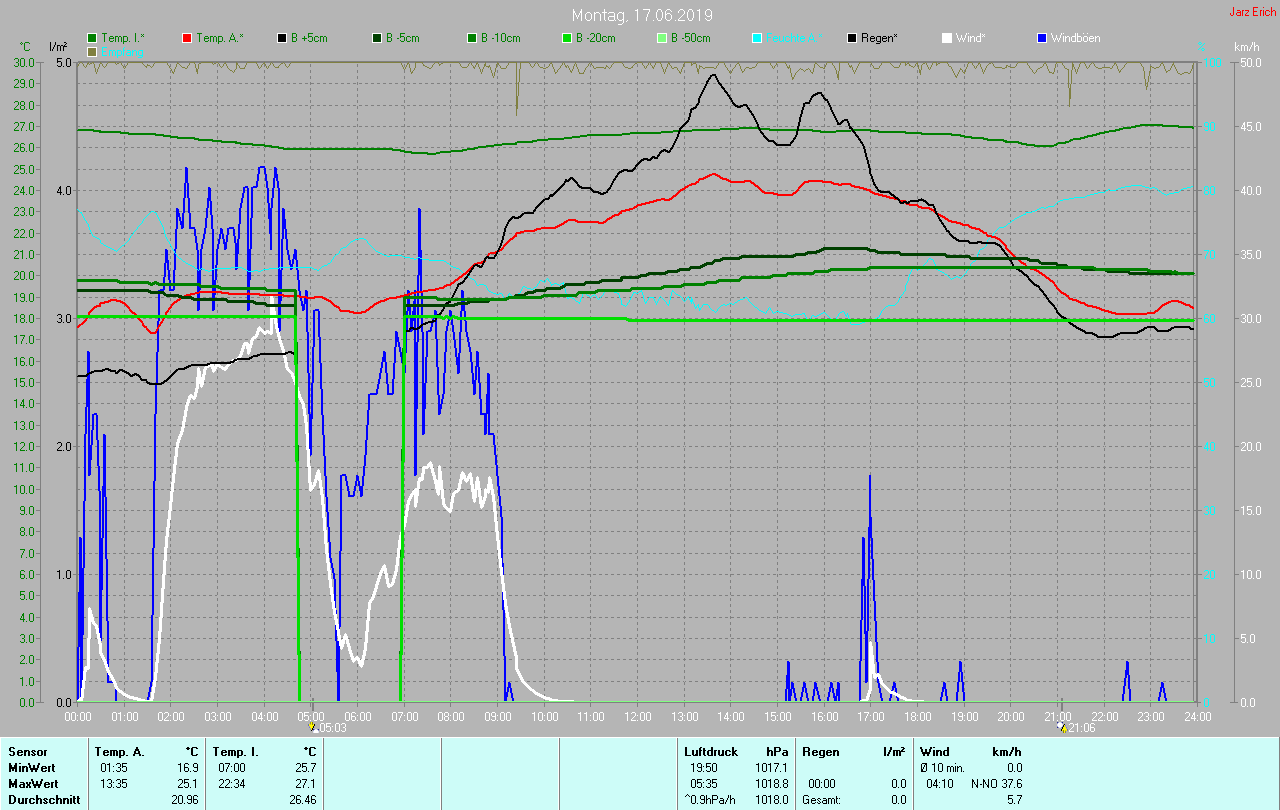The width and height of the screenshot is (1280, 810).
Task: Click the red Temp. A. legend swatch
Action: 187,38
